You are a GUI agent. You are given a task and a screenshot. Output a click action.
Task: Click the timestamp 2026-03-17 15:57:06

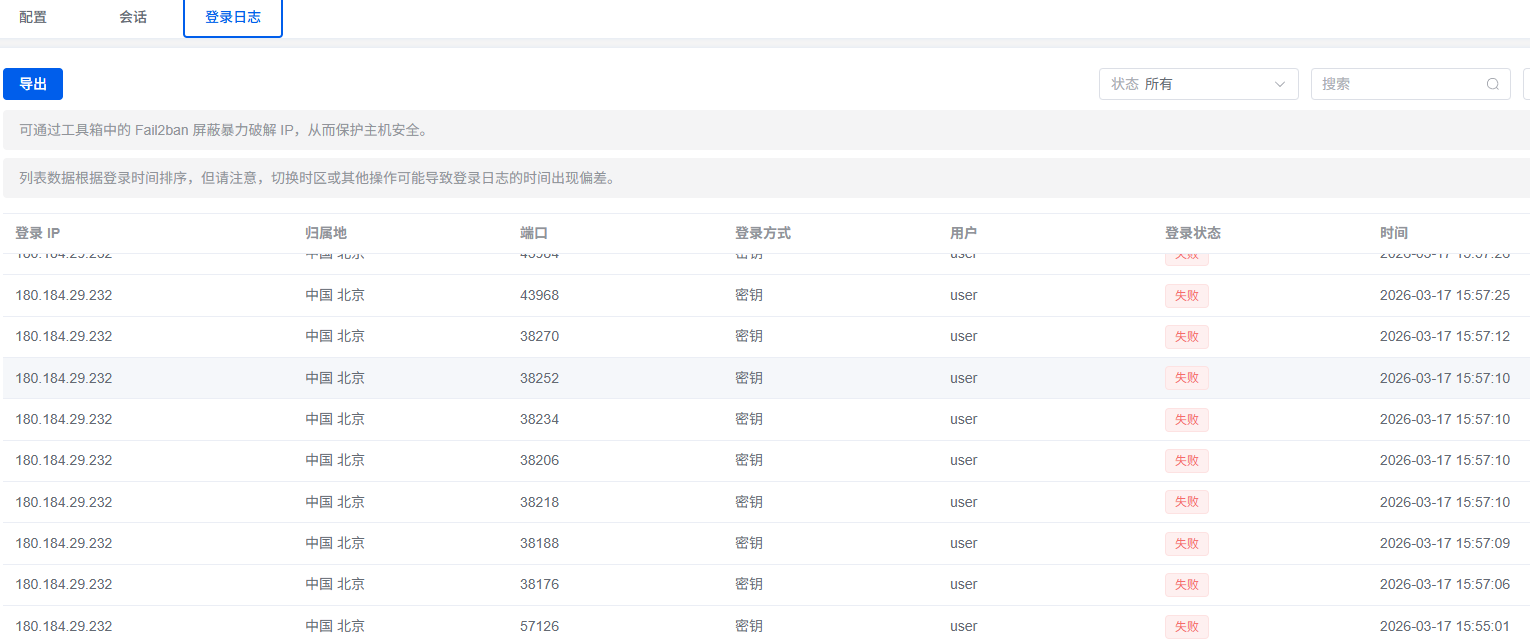click(x=1444, y=584)
